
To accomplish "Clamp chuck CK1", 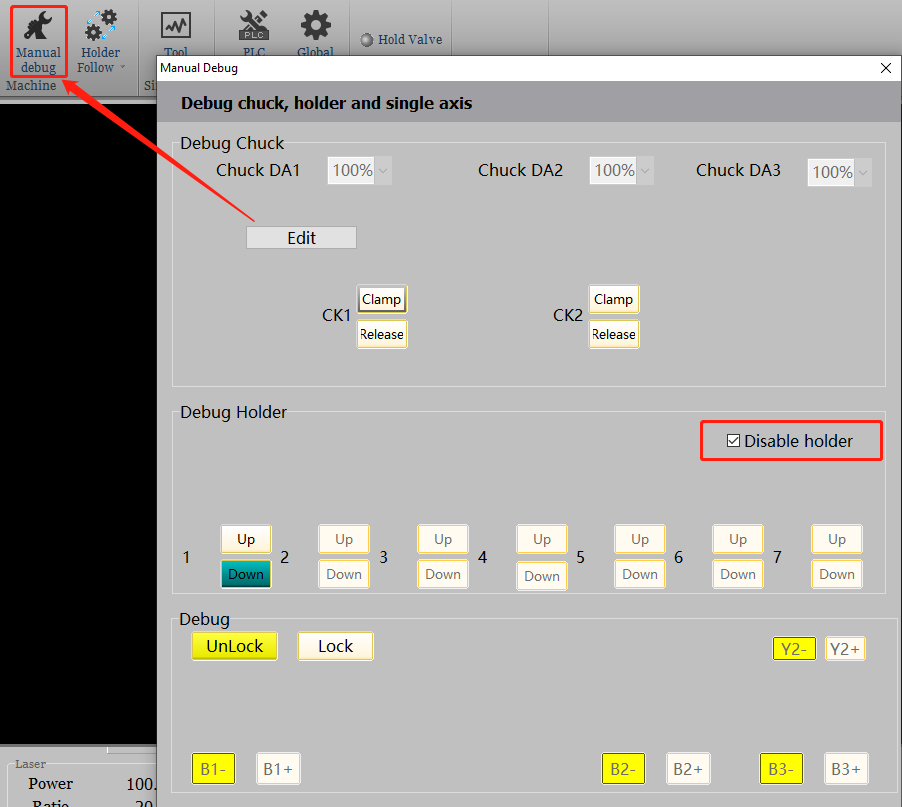I will (x=382, y=299).
